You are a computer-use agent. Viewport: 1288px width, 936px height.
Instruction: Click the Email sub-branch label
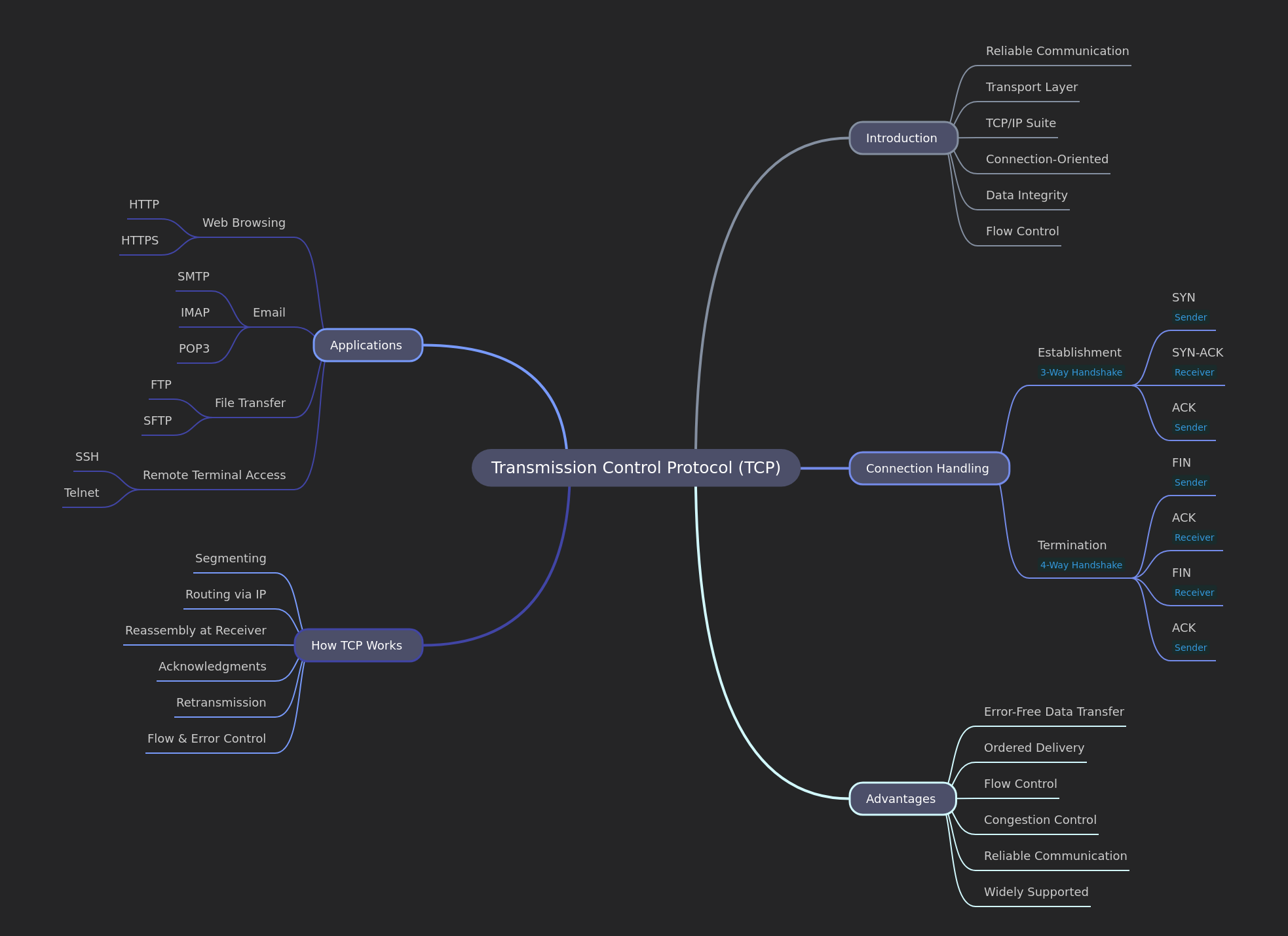click(269, 313)
